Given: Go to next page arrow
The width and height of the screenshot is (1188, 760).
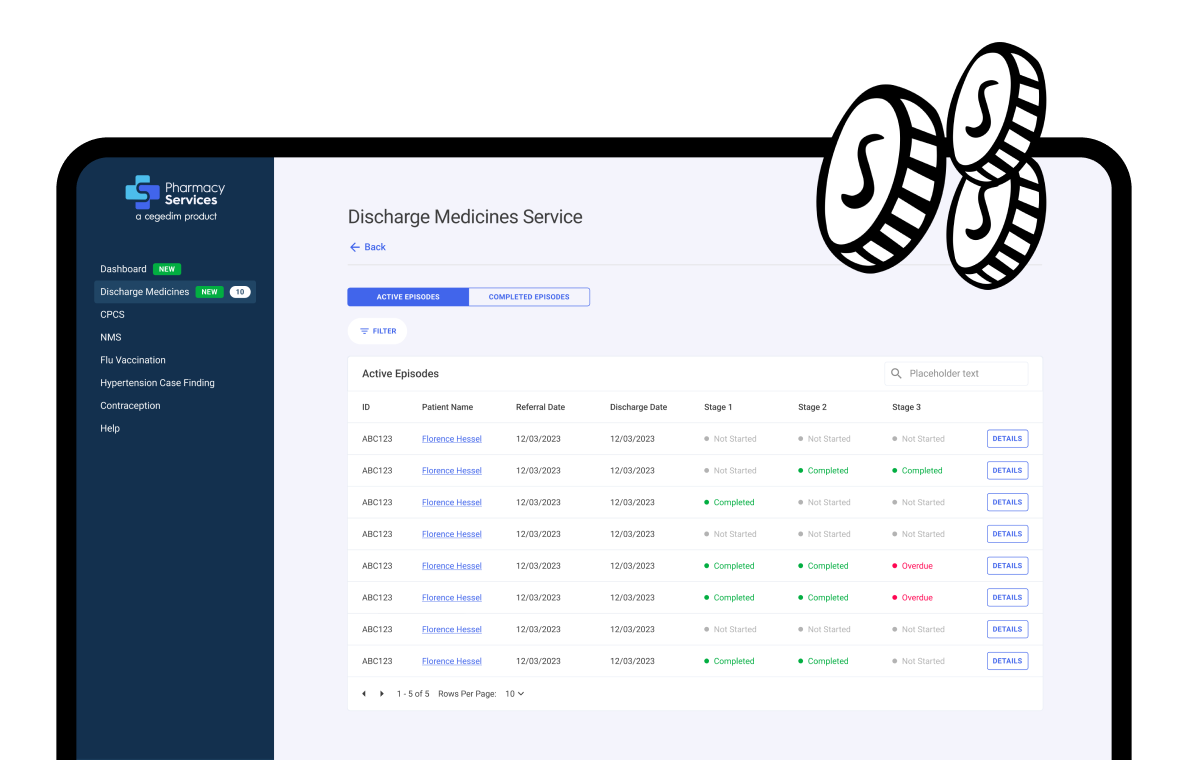Looking at the screenshot, I should pos(382,694).
